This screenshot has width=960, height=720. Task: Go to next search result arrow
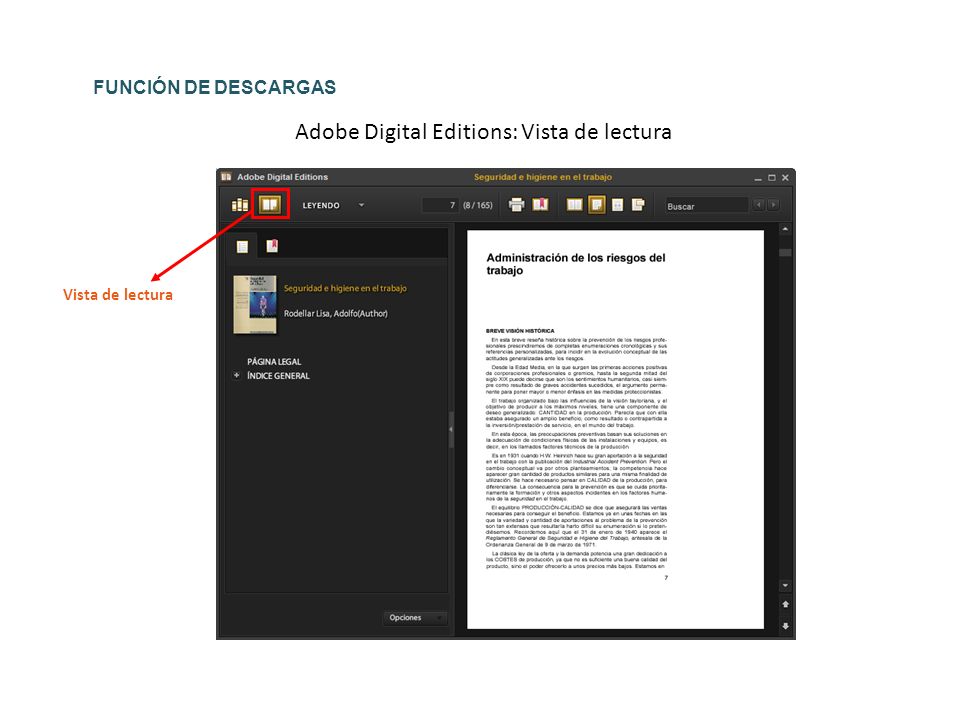tap(773, 204)
